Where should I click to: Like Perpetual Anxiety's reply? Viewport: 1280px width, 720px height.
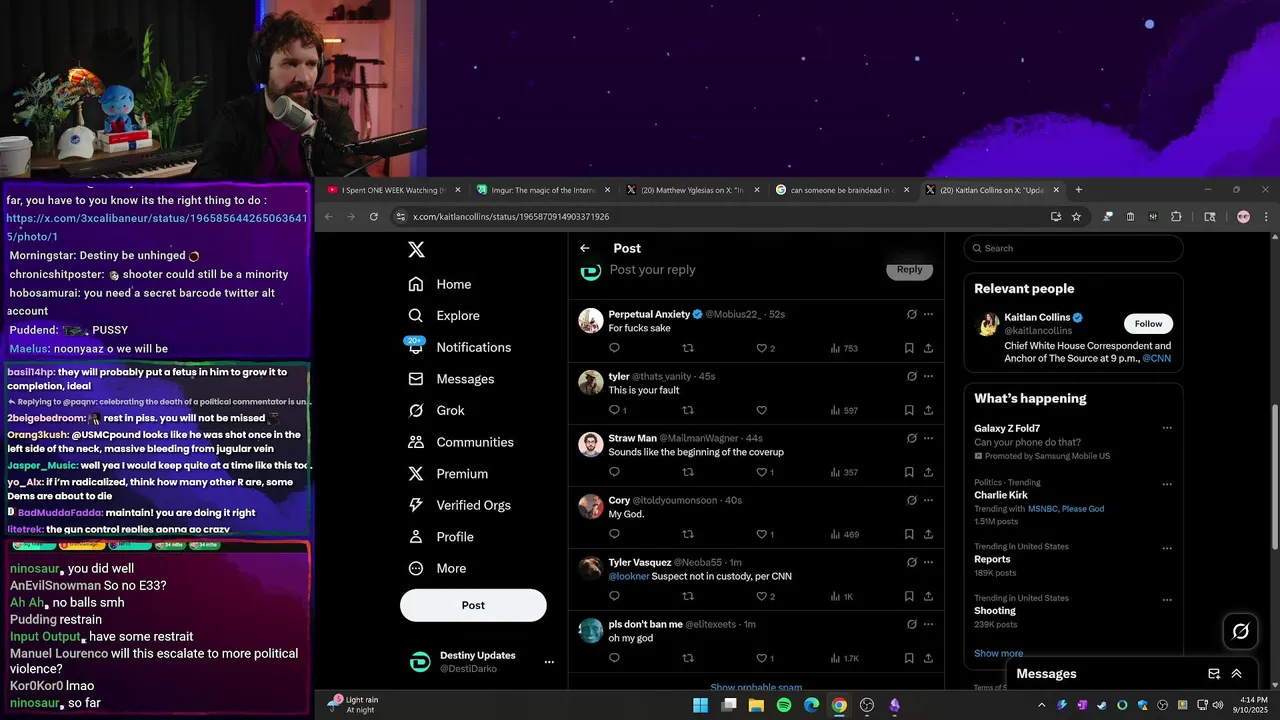tap(761, 348)
